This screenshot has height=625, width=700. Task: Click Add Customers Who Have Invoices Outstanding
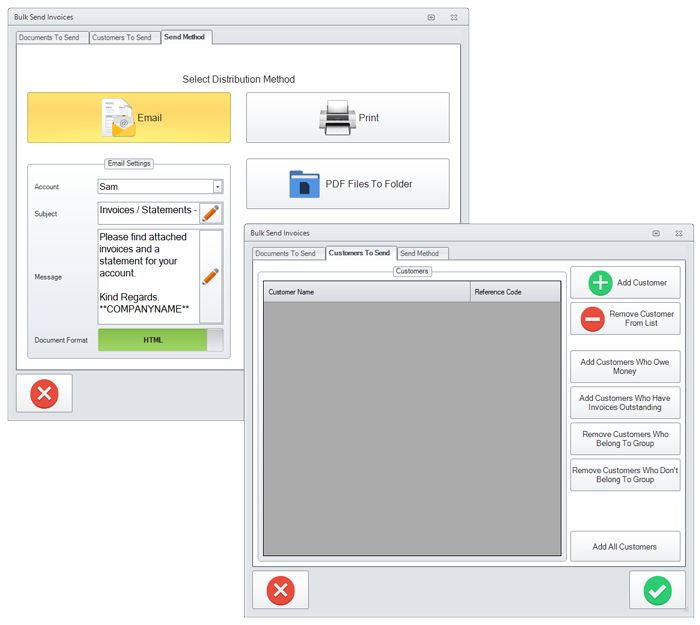tap(625, 403)
